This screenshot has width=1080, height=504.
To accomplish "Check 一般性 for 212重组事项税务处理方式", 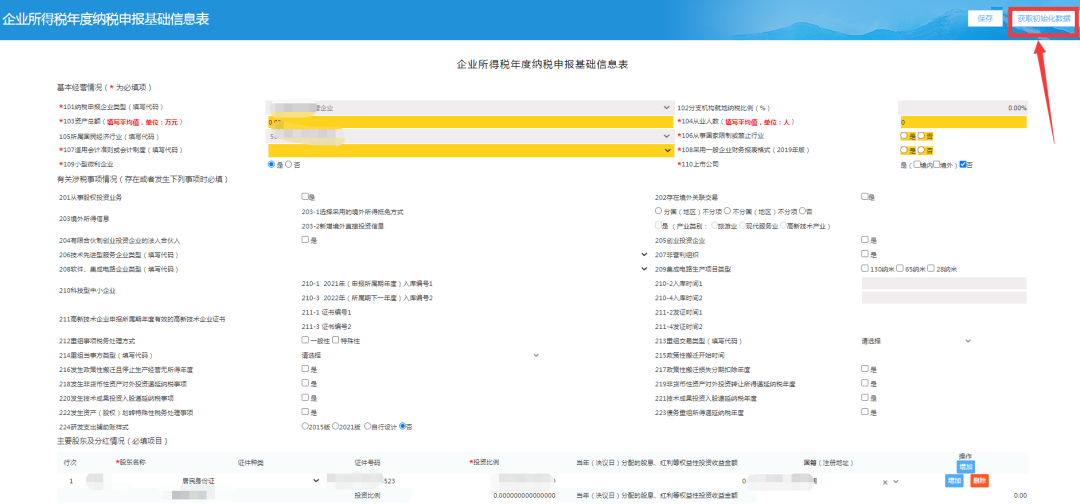I will (305, 340).
